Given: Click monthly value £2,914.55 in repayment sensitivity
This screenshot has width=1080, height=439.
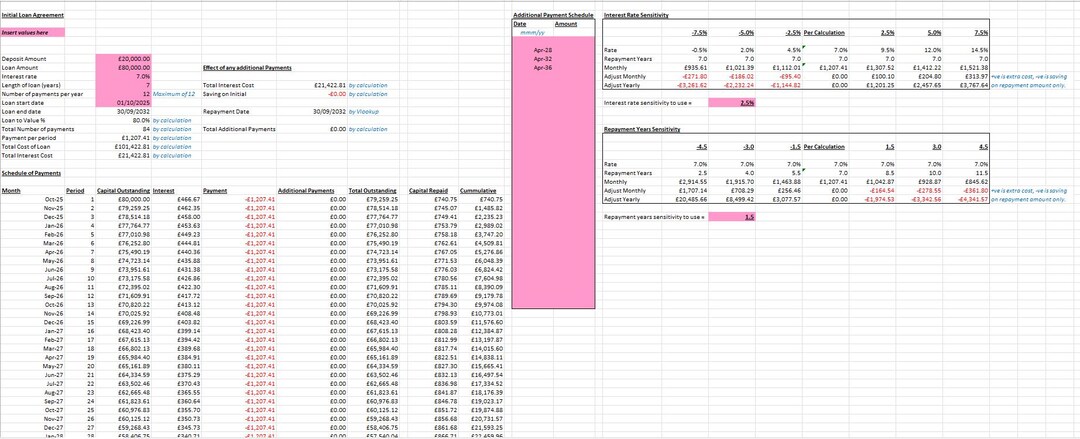Looking at the screenshot, I should (x=694, y=181).
